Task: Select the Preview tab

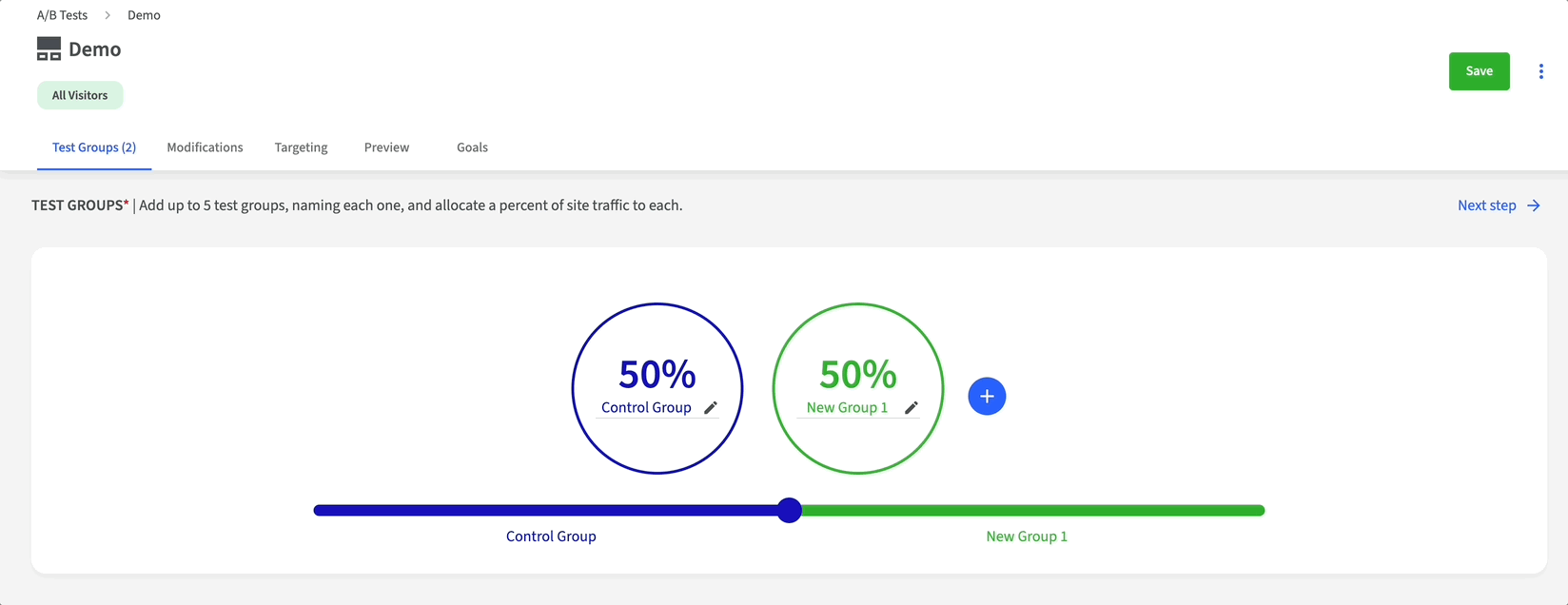Action: pyautogui.click(x=386, y=147)
